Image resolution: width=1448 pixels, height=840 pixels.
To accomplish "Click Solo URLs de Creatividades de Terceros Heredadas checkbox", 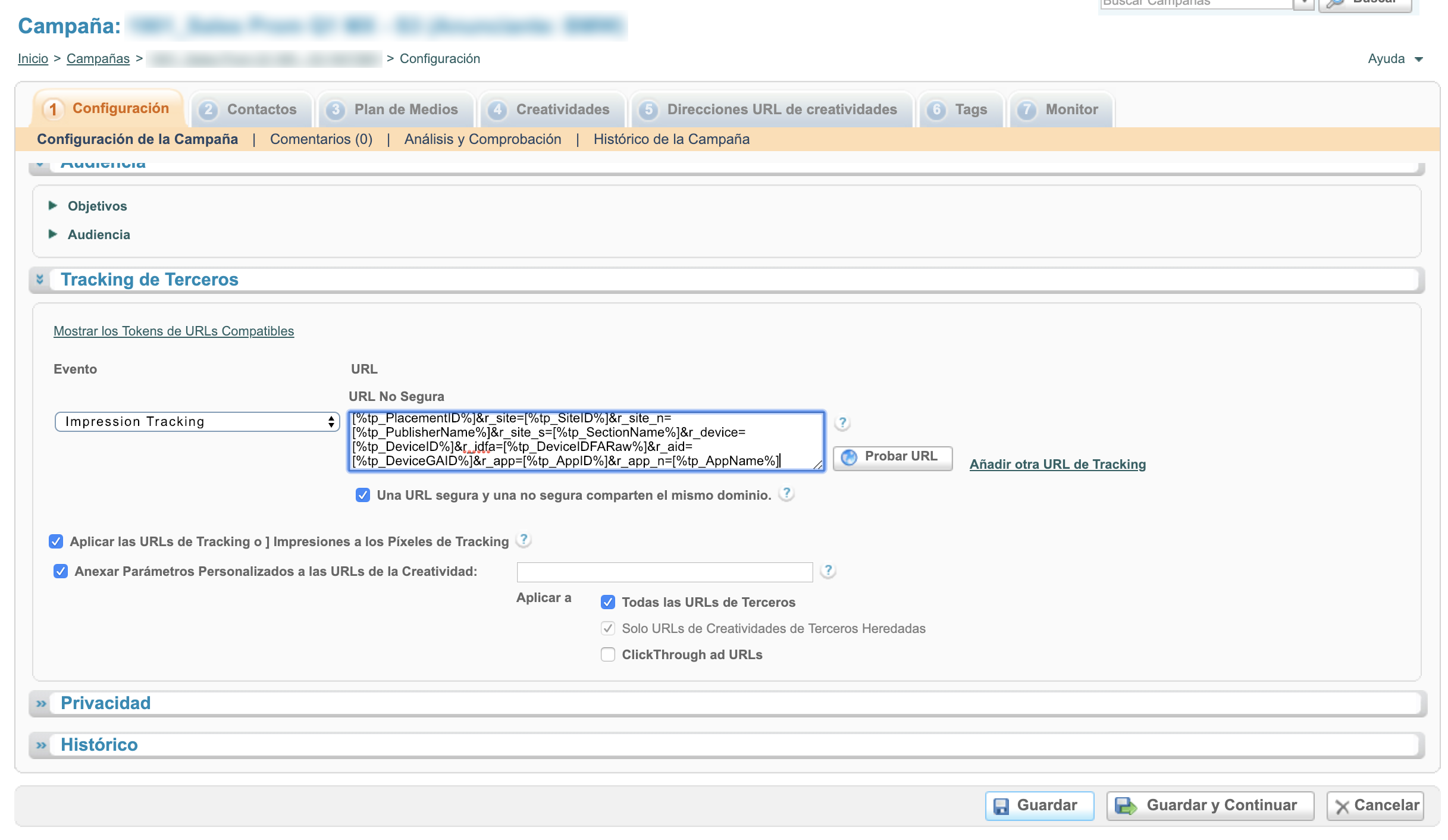I will pyautogui.click(x=608, y=628).
